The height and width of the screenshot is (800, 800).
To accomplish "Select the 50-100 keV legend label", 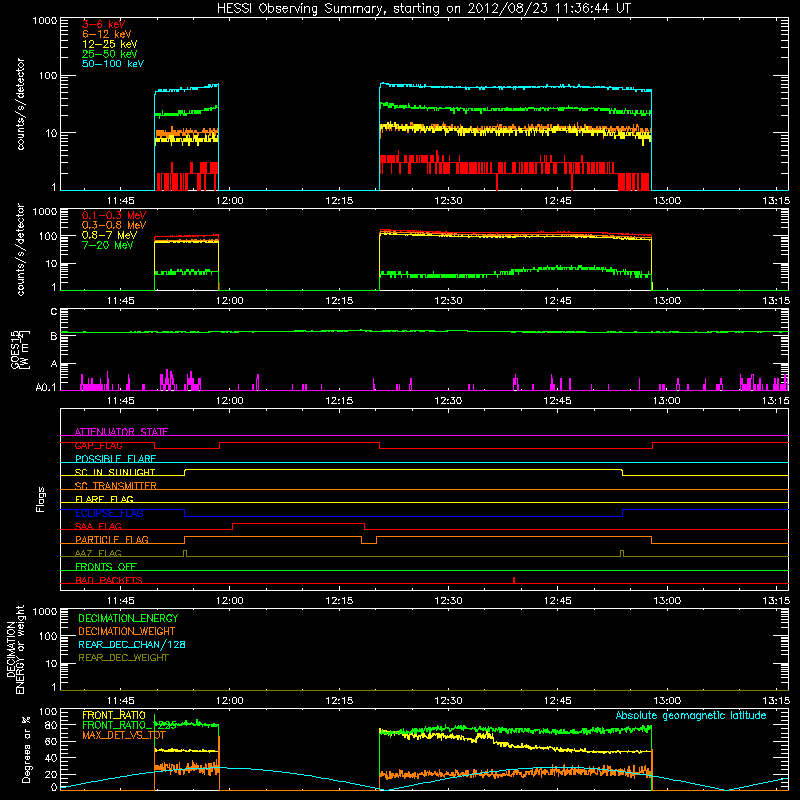I will pos(113,64).
